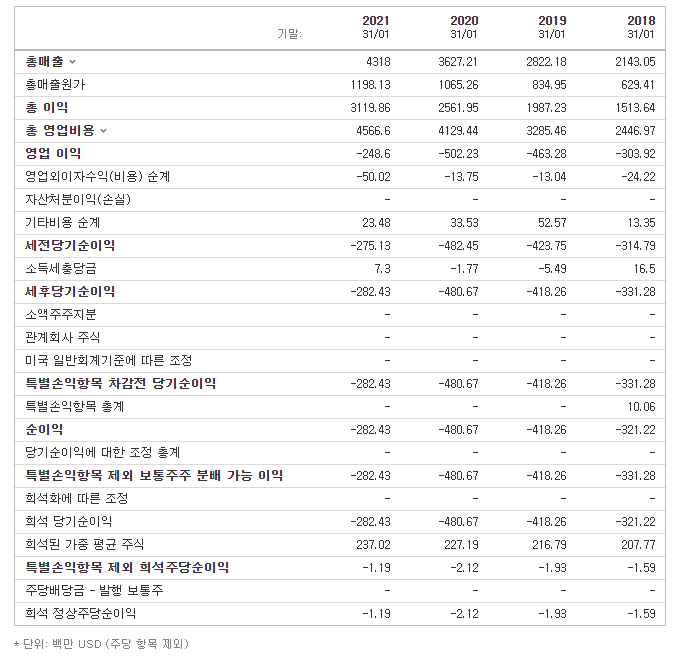This screenshot has width=673, height=656.
Task: Select 미국 일반회계기준에 따른 조정 label
Action: coord(109,360)
